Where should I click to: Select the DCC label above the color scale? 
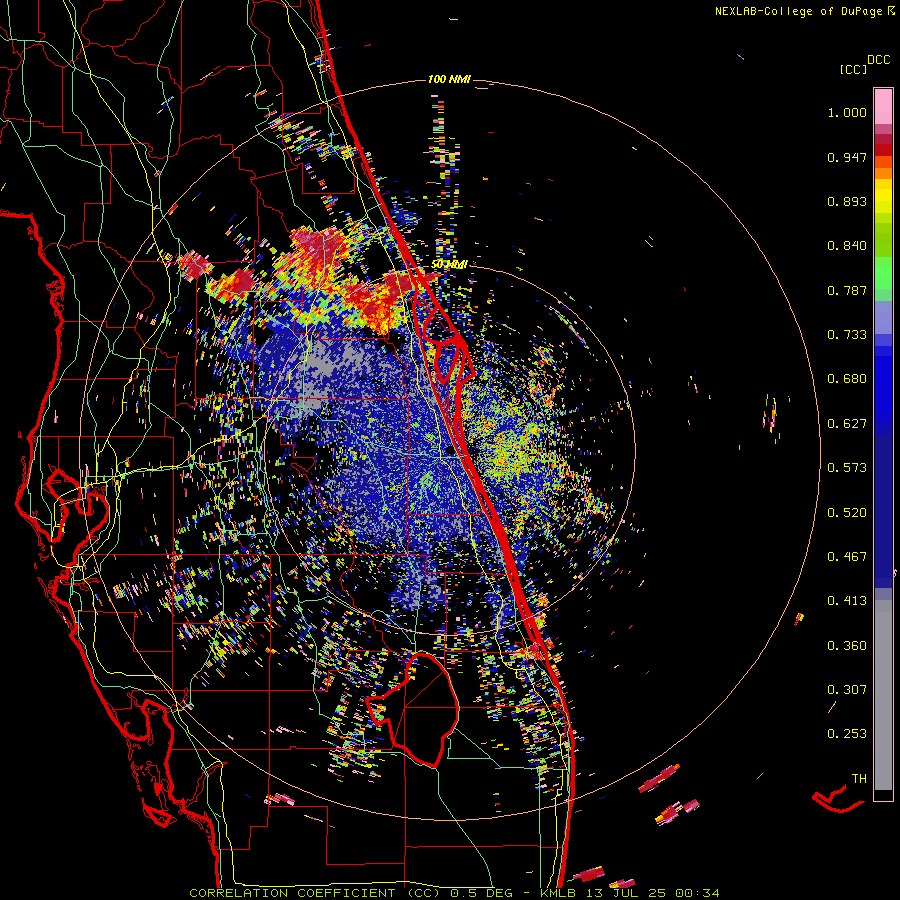(x=879, y=60)
